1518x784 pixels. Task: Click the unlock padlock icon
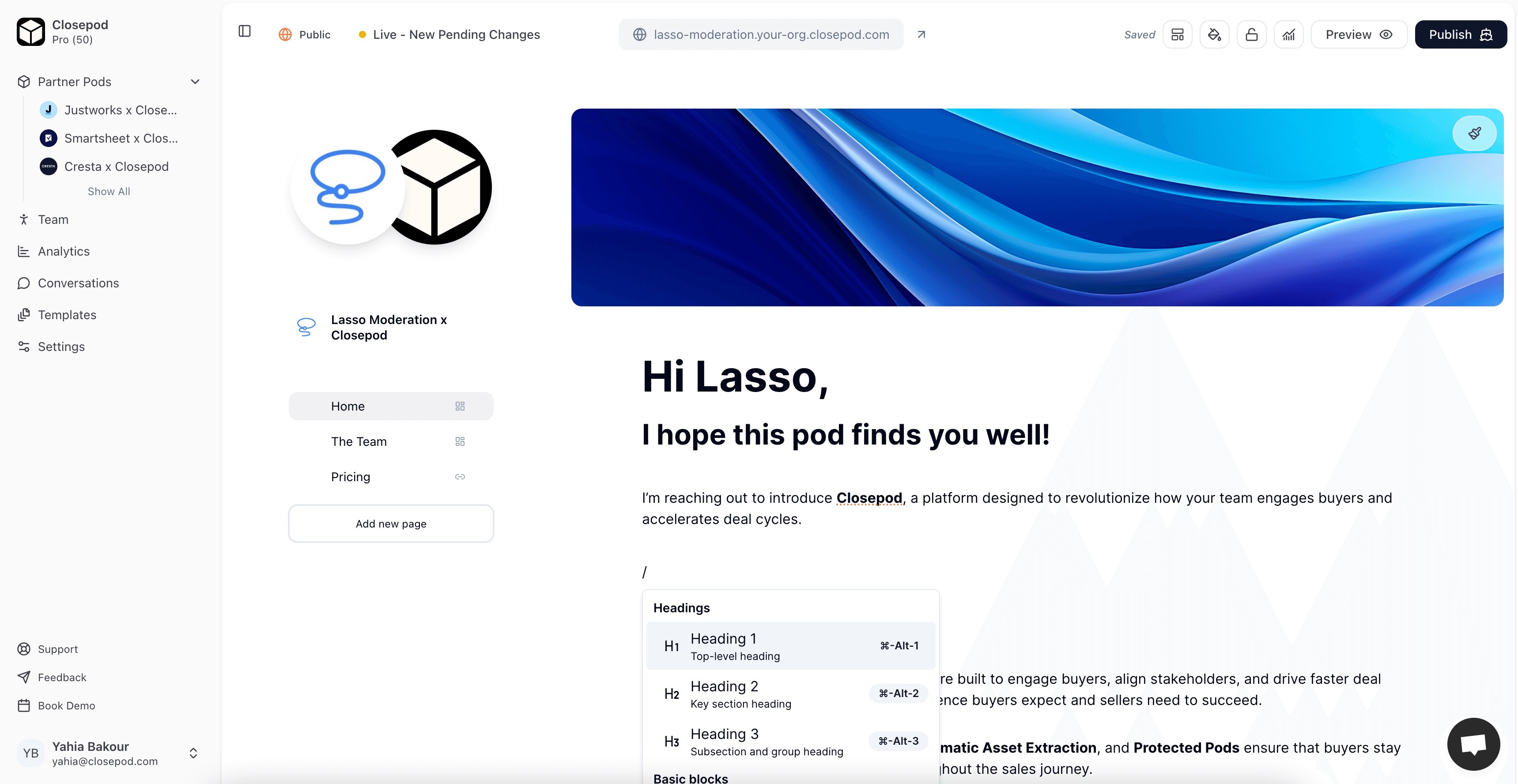pos(1251,35)
